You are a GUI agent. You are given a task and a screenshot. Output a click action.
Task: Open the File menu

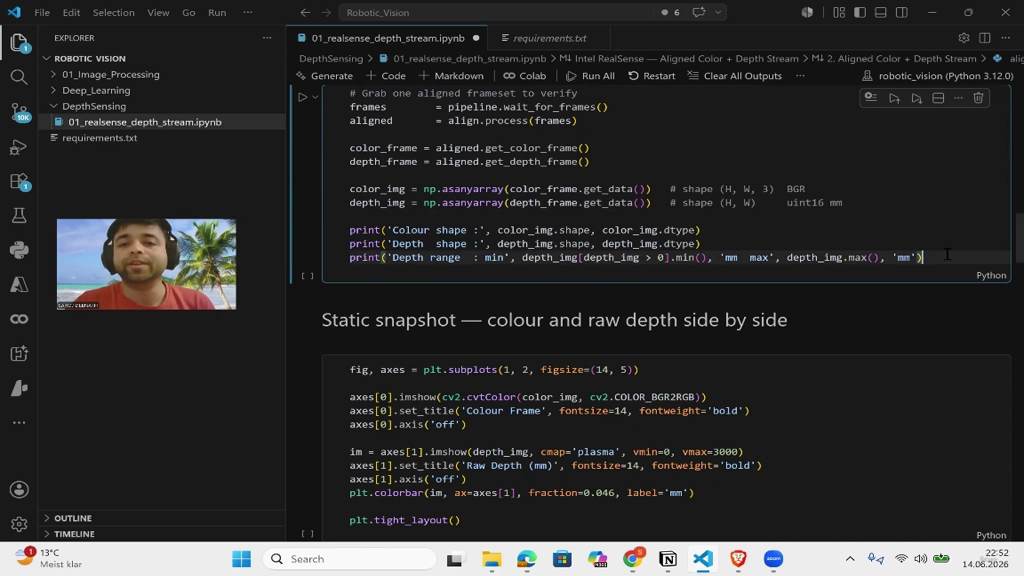pyautogui.click(x=42, y=12)
